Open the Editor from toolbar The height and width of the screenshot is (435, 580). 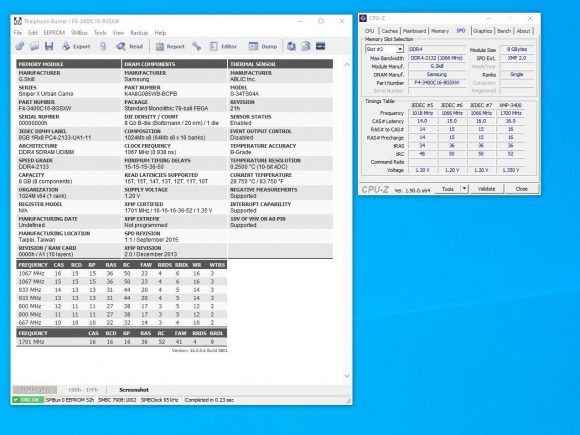(223, 46)
